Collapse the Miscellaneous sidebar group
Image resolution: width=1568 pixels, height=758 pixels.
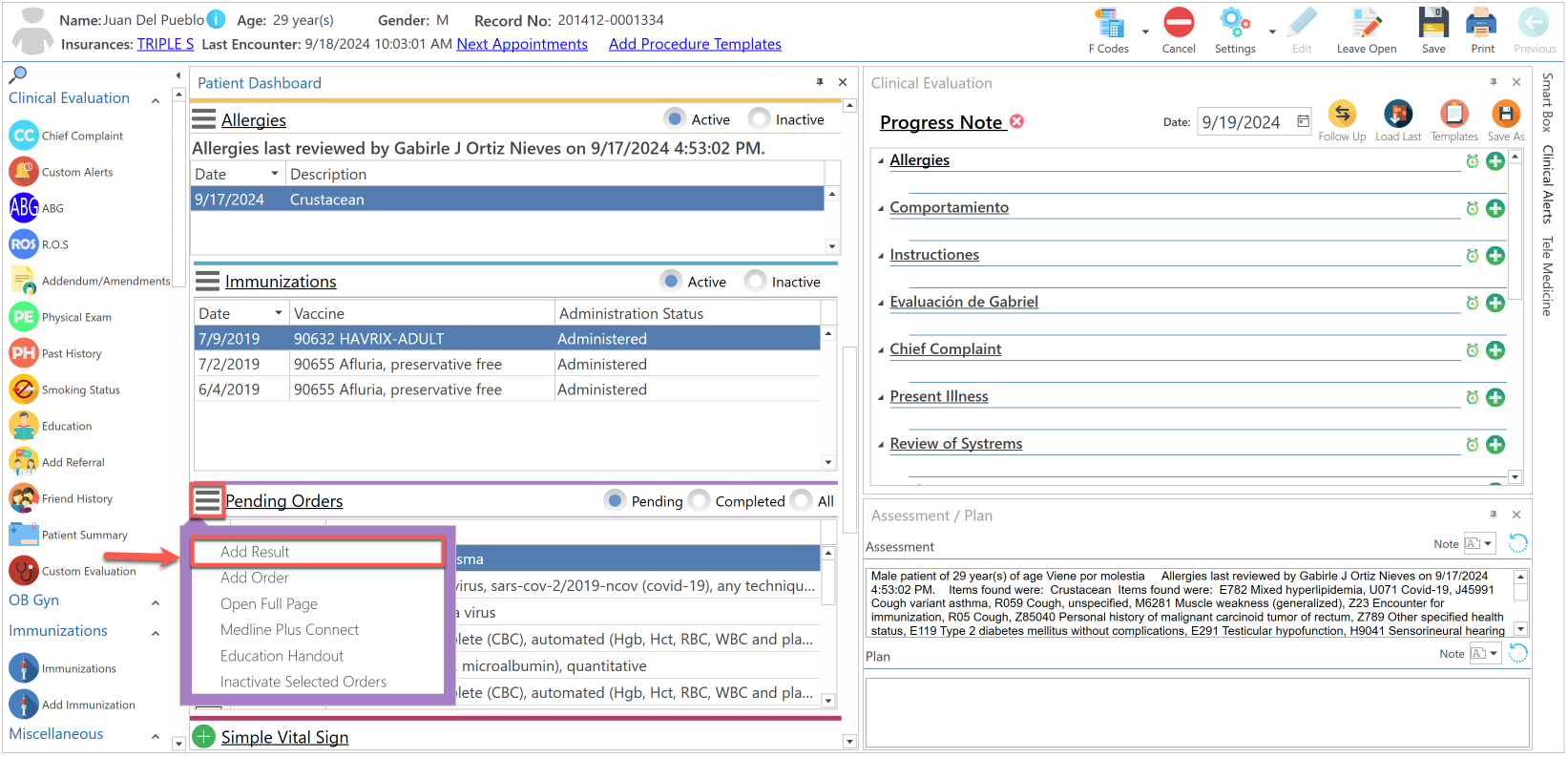[x=156, y=736]
